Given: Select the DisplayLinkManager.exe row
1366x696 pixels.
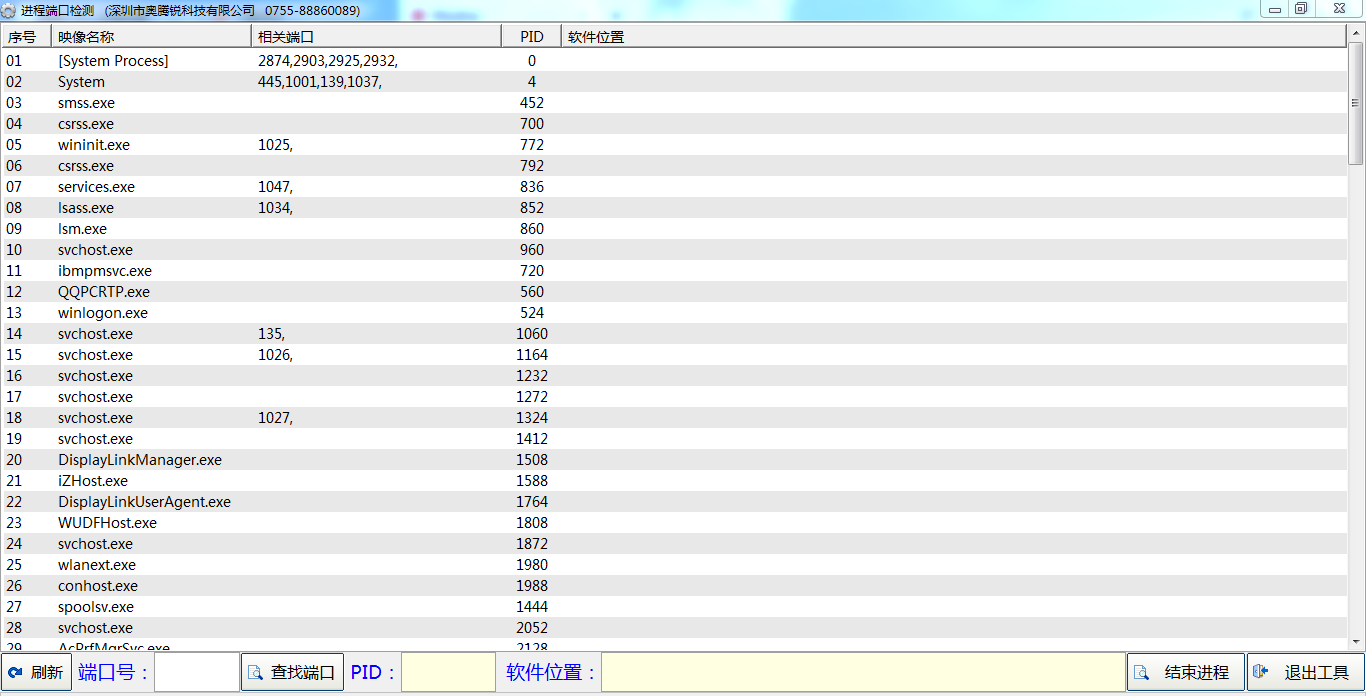Looking at the screenshot, I should click(x=140, y=460).
